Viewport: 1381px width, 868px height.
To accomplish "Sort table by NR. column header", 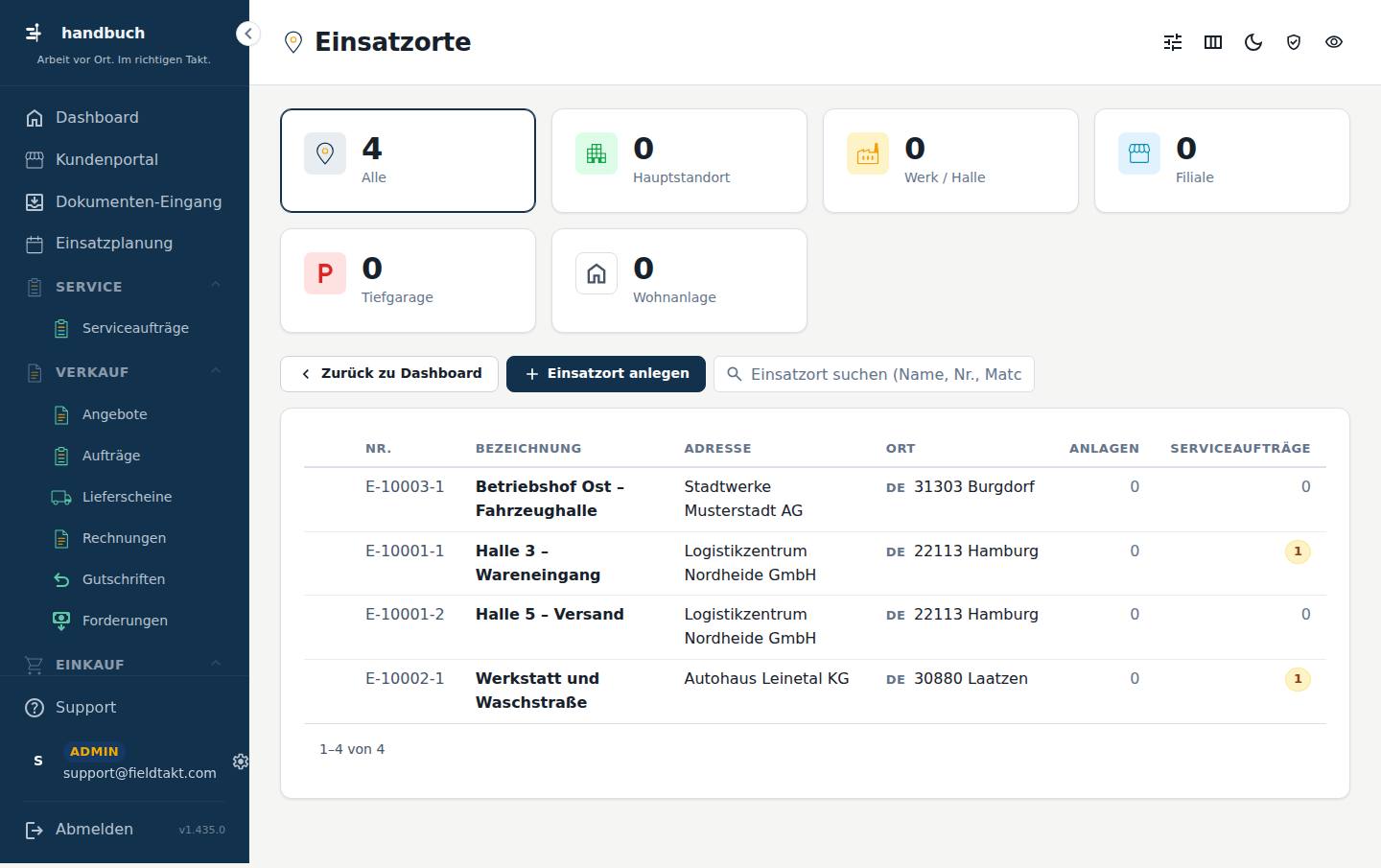I will tap(378, 449).
